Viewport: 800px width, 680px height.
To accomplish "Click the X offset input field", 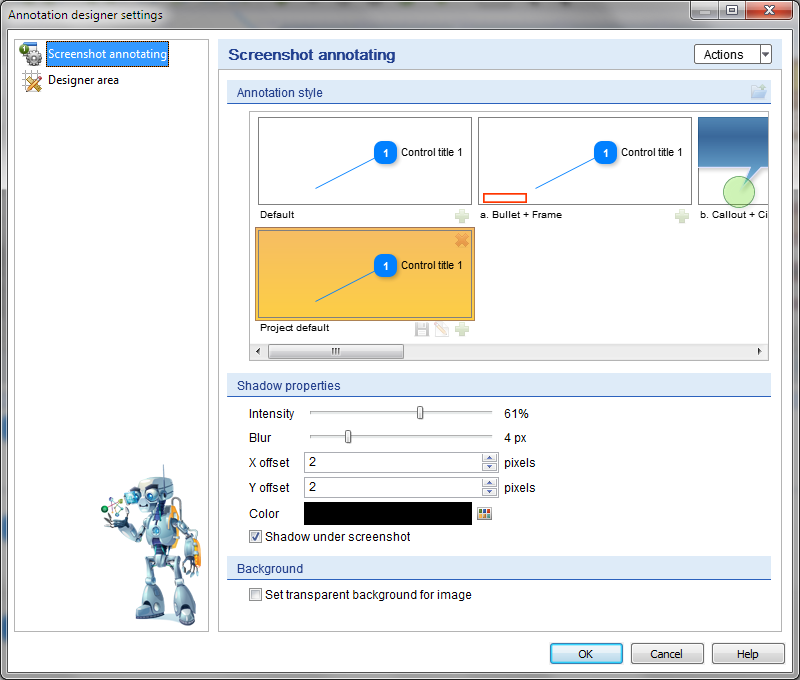I will coord(392,462).
